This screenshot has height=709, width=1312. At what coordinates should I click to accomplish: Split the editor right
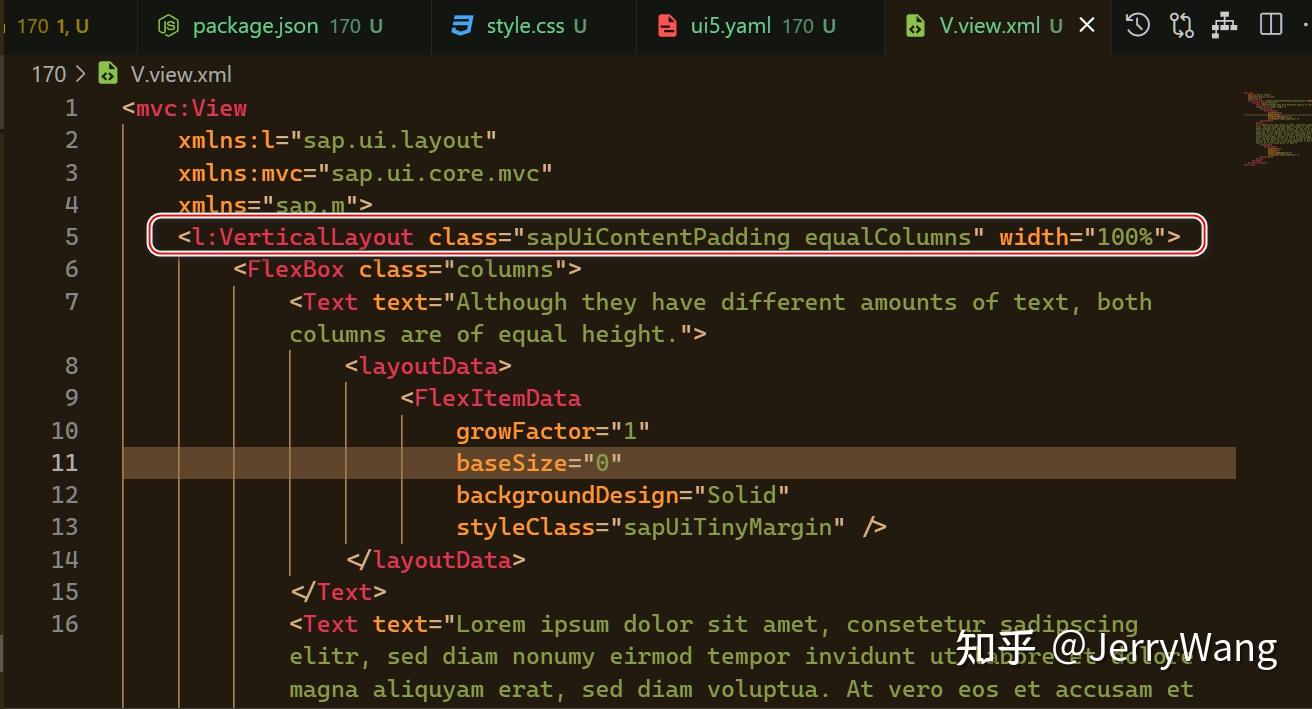pos(1270,25)
